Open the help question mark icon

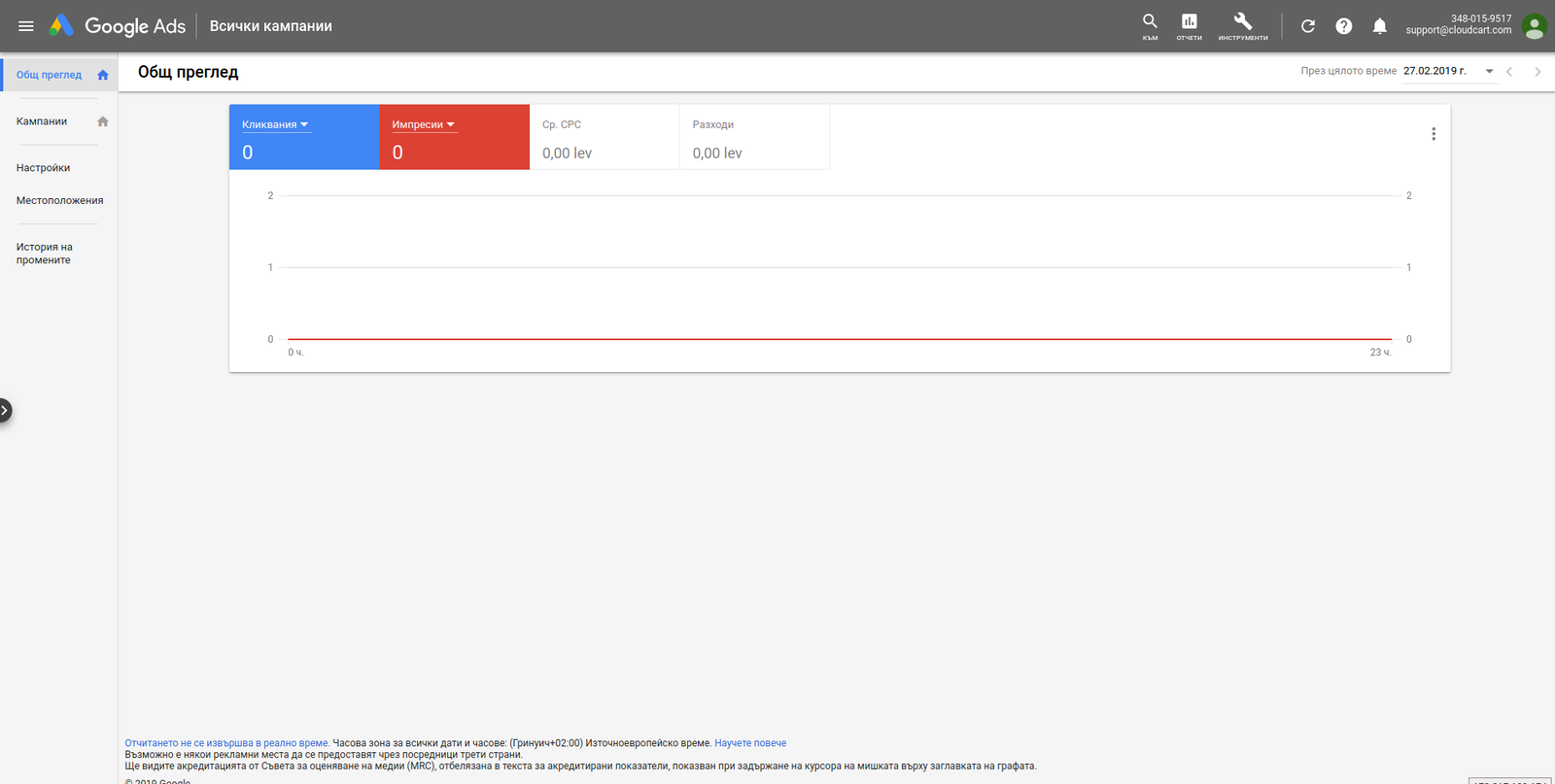[x=1344, y=26]
